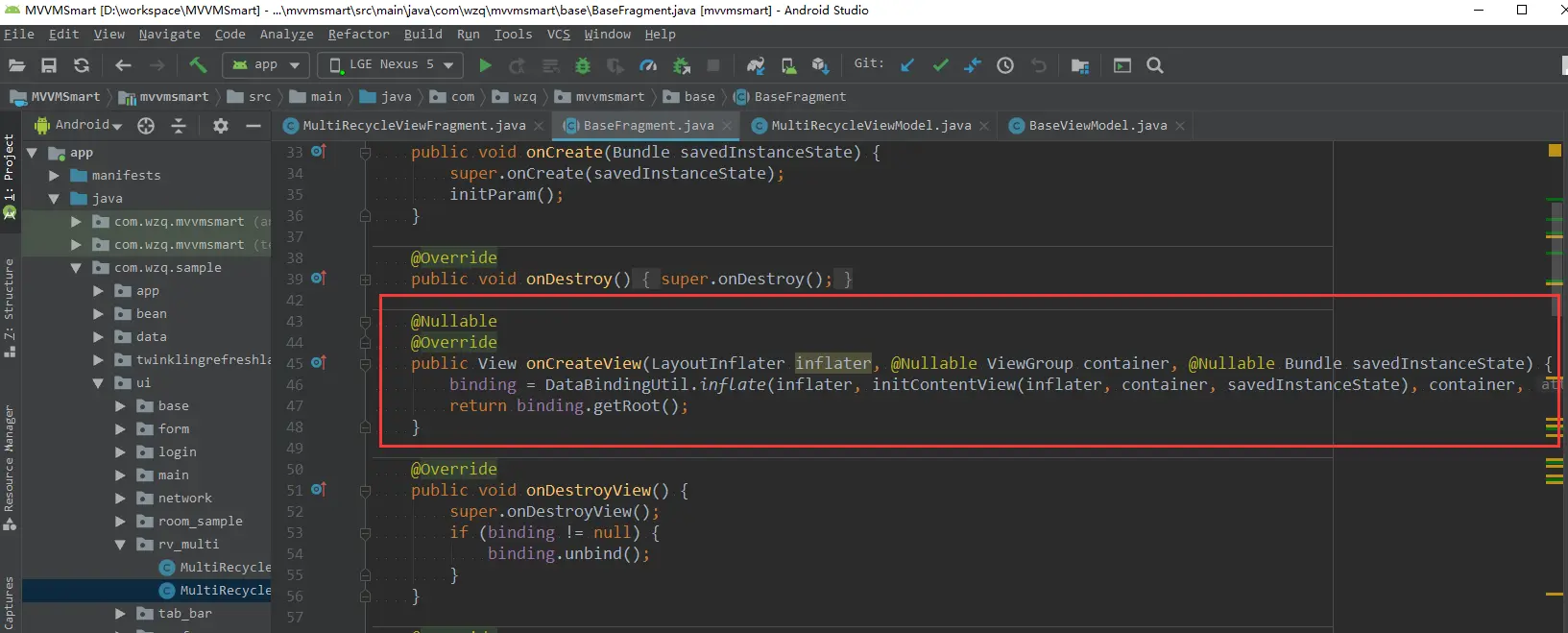
Task: Click the Search Everywhere magnifier icon
Action: pos(1155,65)
